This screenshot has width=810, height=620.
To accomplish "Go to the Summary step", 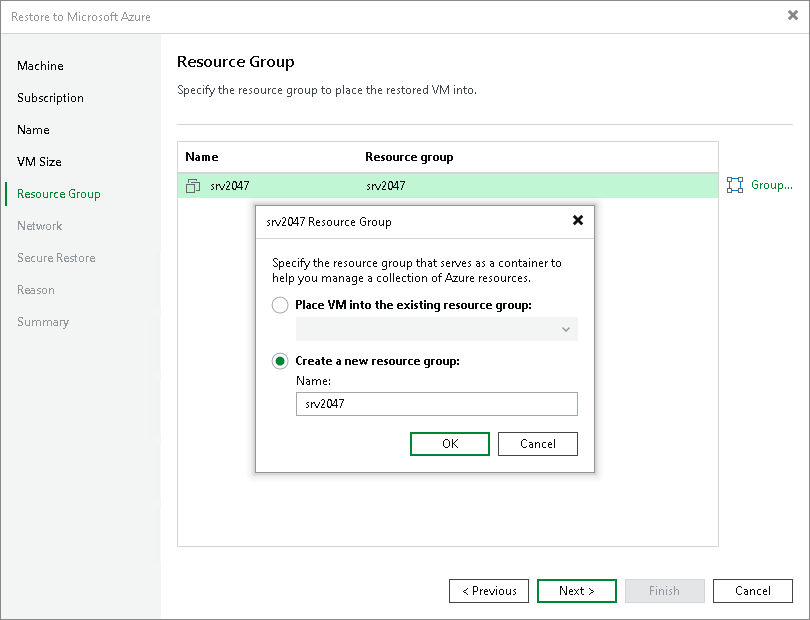I will pyautogui.click(x=43, y=322).
